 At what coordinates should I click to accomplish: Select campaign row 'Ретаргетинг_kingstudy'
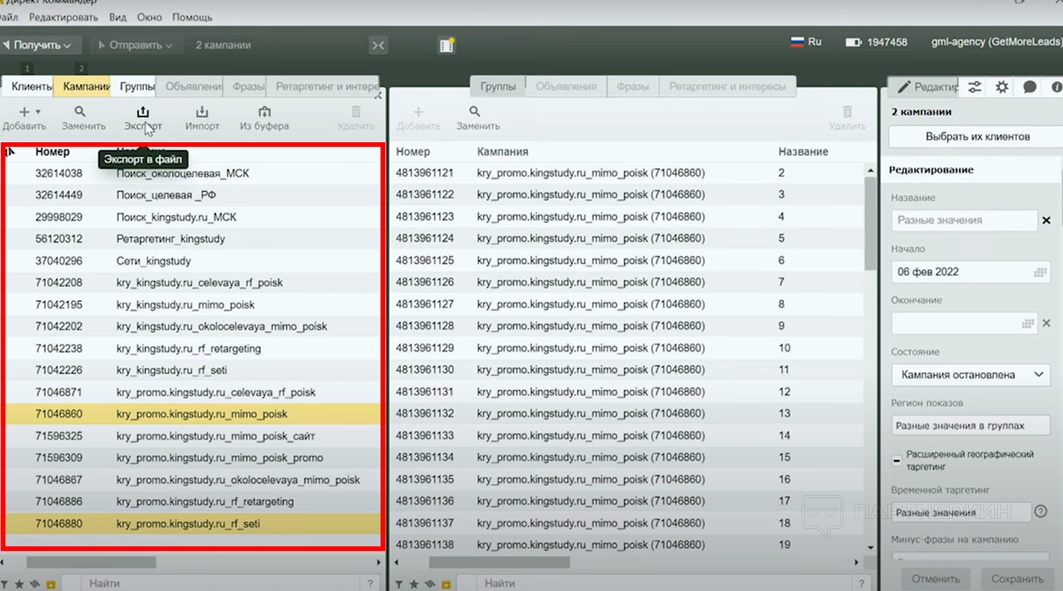tap(170, 239)
